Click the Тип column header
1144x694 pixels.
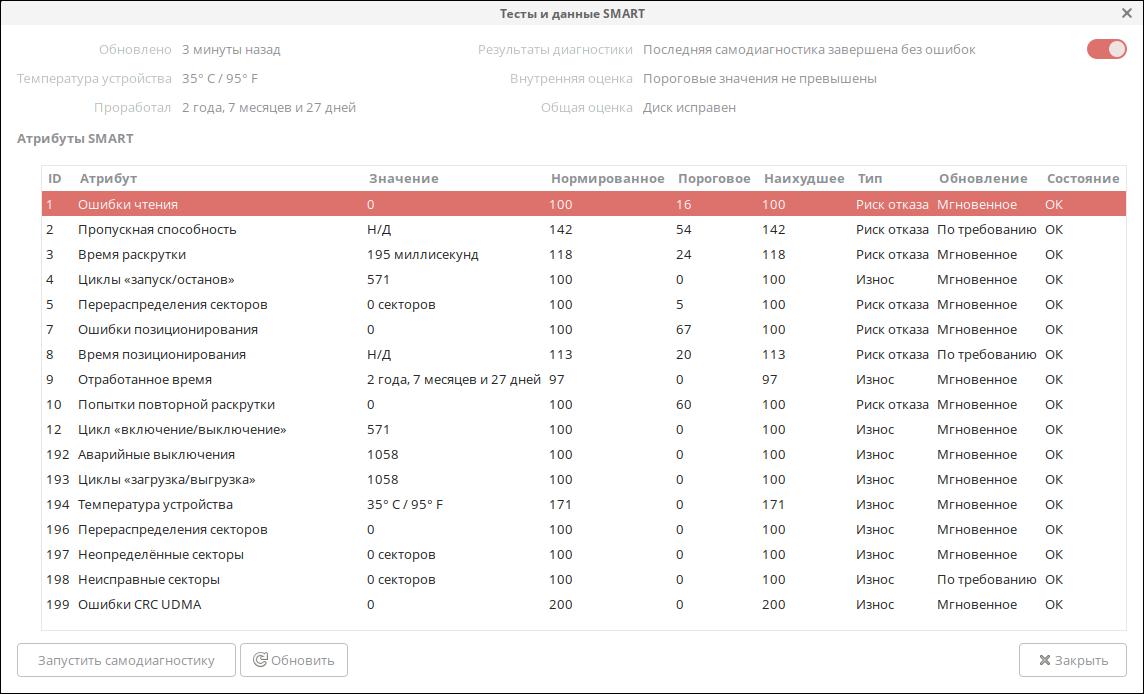coord(869,178)
